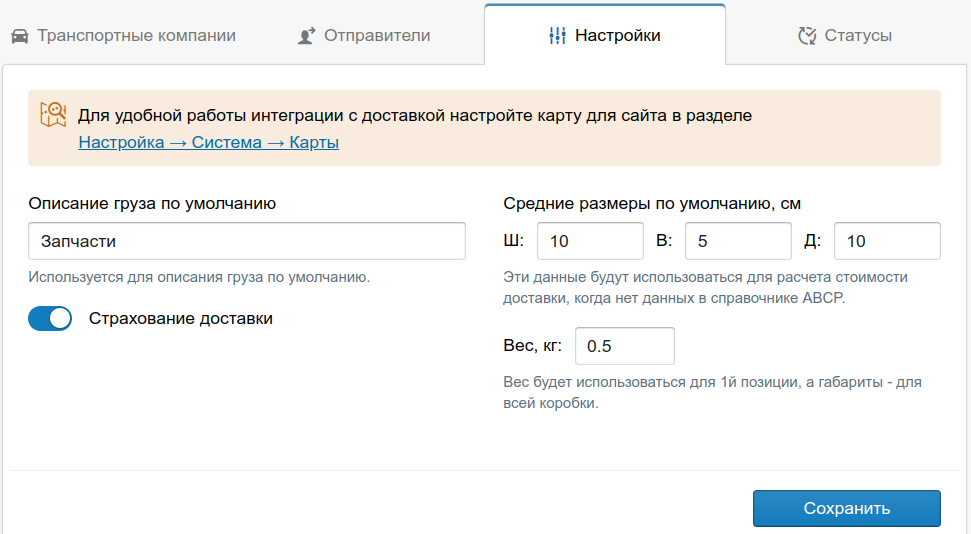
Task: Click the Д: length input field
Action: pyautogui.click(x=887, y=241)
